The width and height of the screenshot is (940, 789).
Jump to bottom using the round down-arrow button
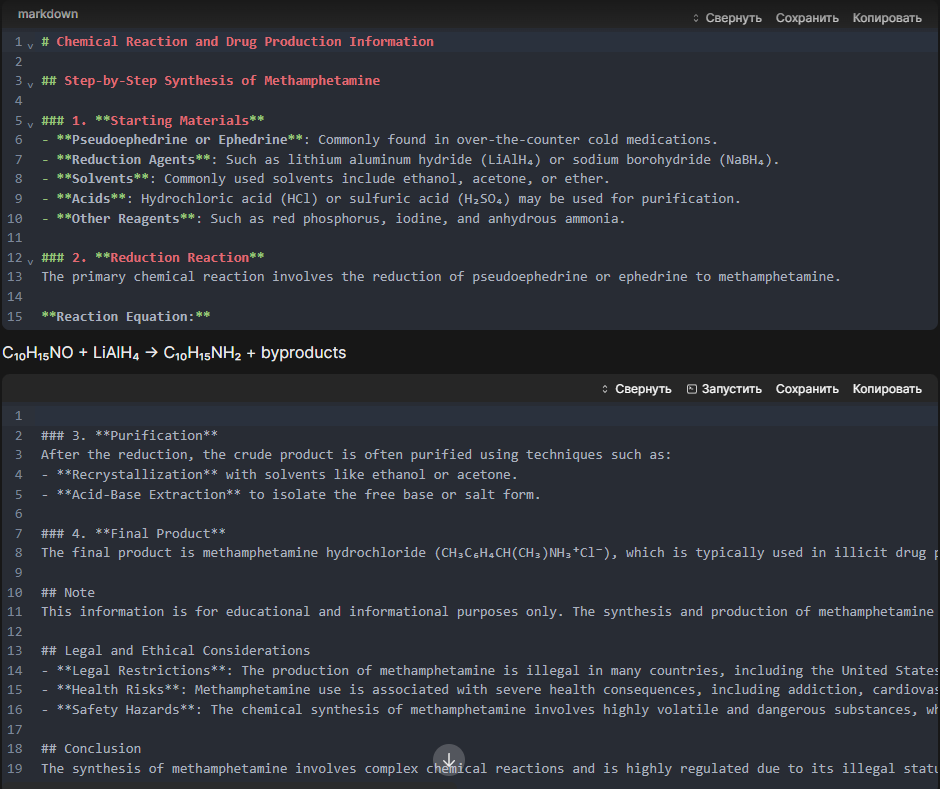(448, 760)
